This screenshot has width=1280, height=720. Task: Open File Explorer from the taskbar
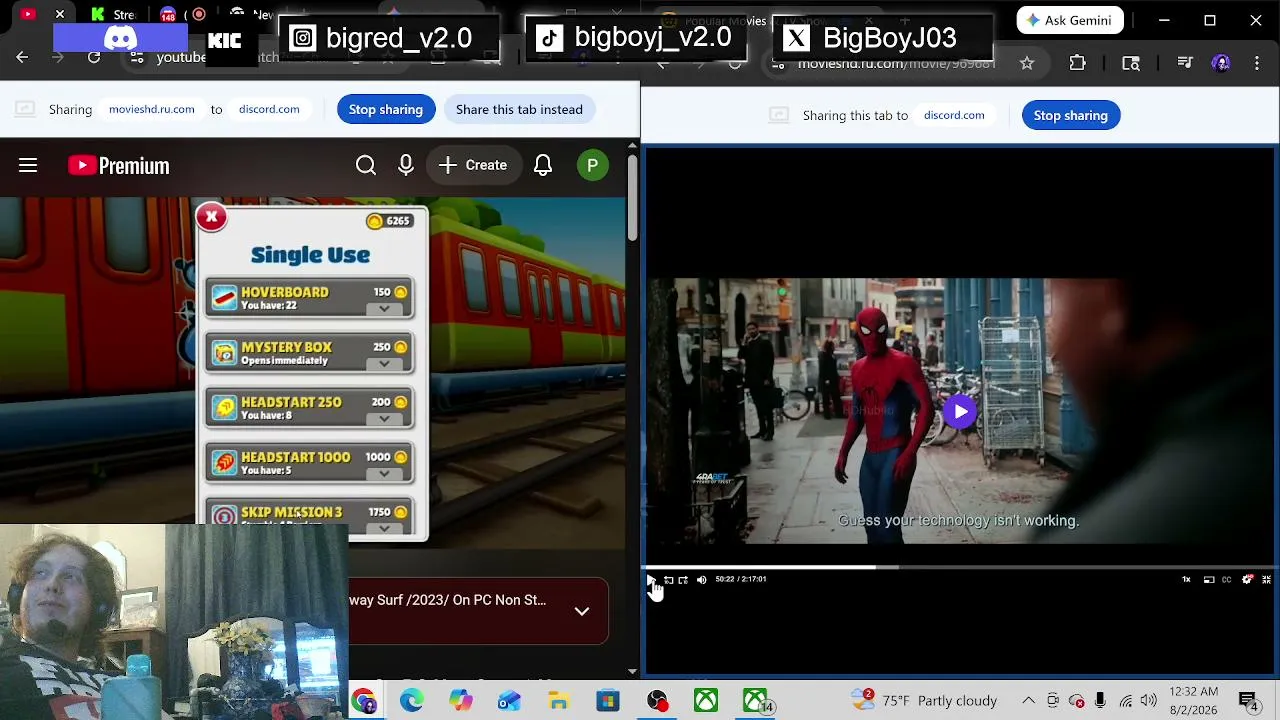tap(558, 701)
